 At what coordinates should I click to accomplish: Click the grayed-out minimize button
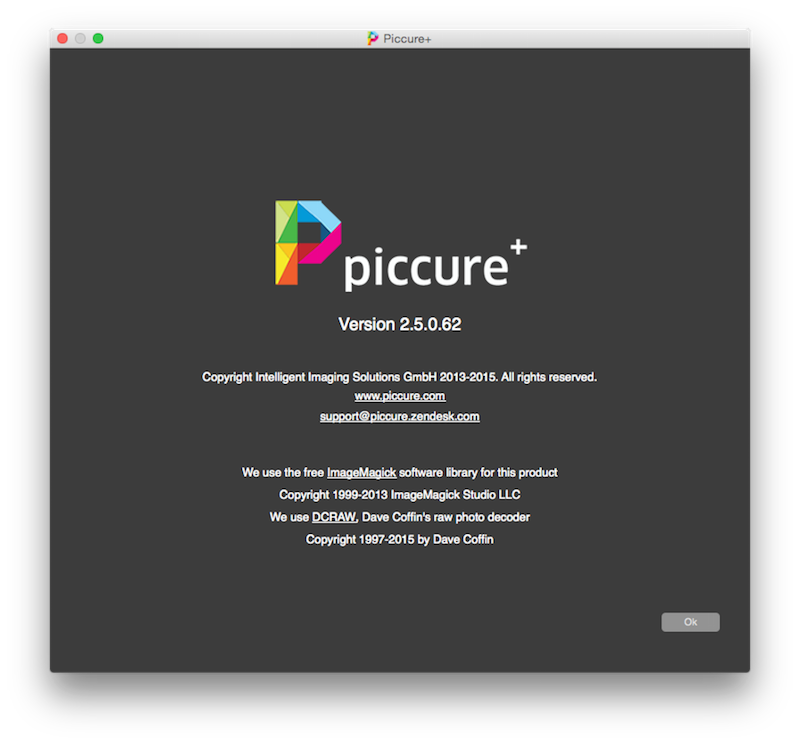click(80, 38)
